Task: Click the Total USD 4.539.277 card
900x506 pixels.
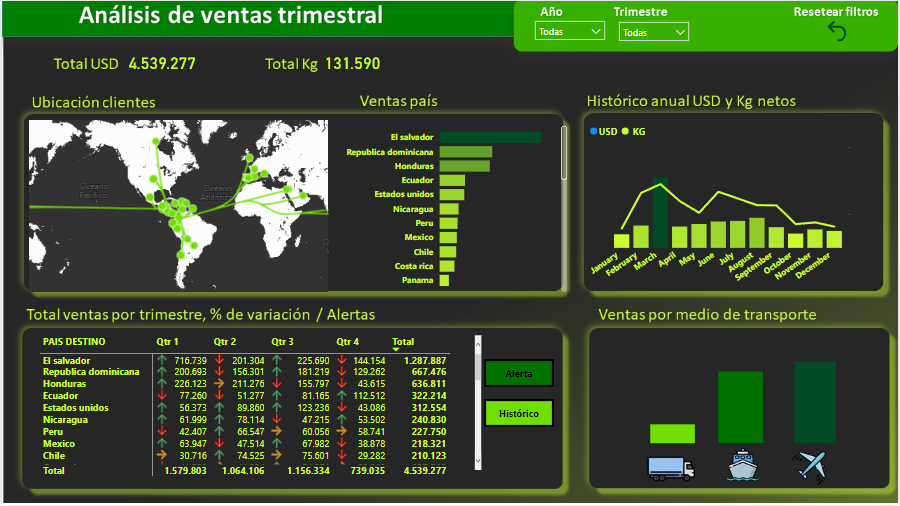Action: 125,64
